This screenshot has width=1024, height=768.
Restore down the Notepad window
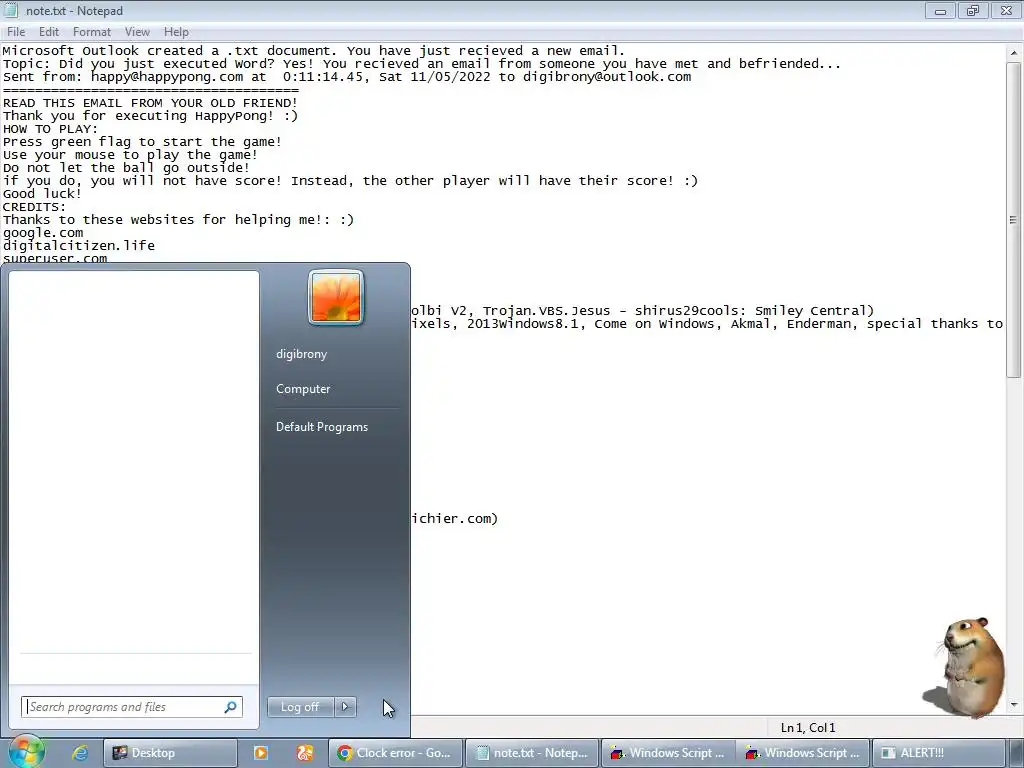pyautogui.click(x=973, y=11)
